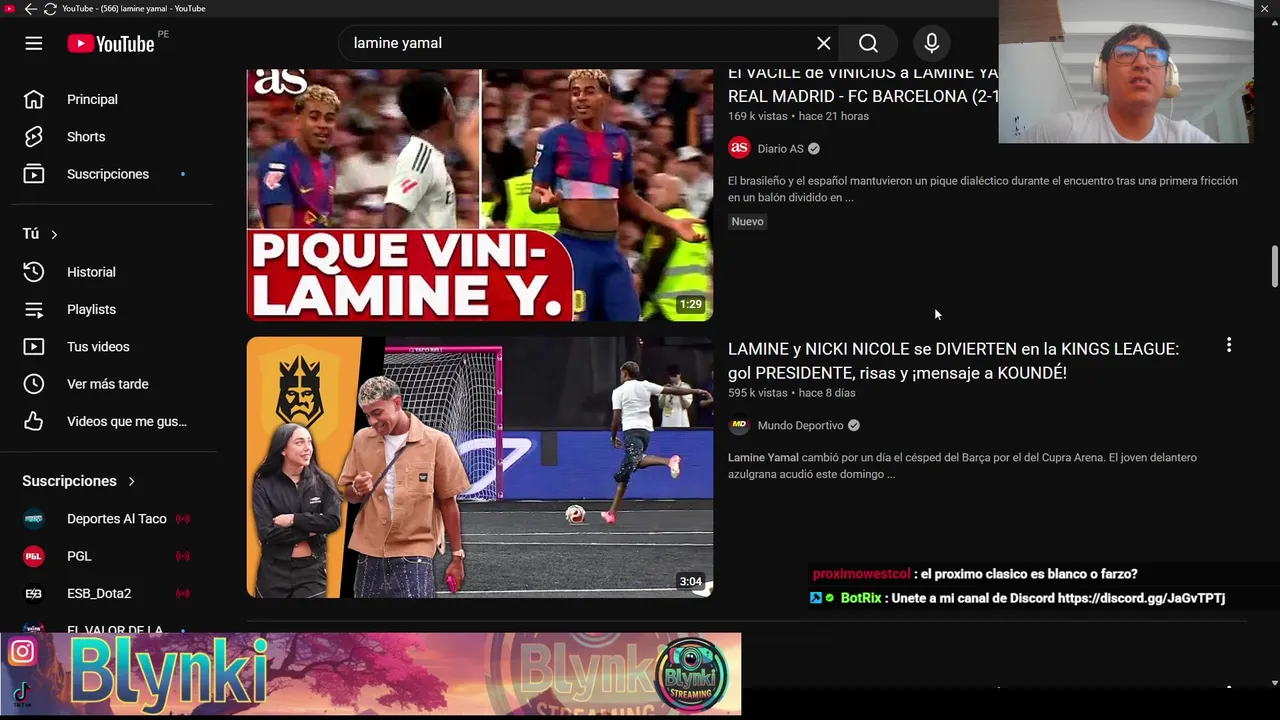Click the Discord link in chat overlay
This screenshot has height=720, width=1280.
click(1141, 598)
